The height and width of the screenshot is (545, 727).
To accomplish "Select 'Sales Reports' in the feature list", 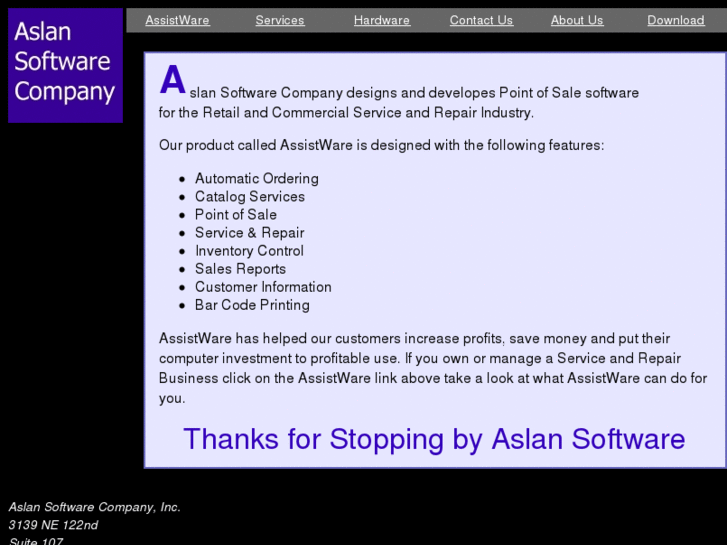I will pyautogui.click(x=240, y=269).
